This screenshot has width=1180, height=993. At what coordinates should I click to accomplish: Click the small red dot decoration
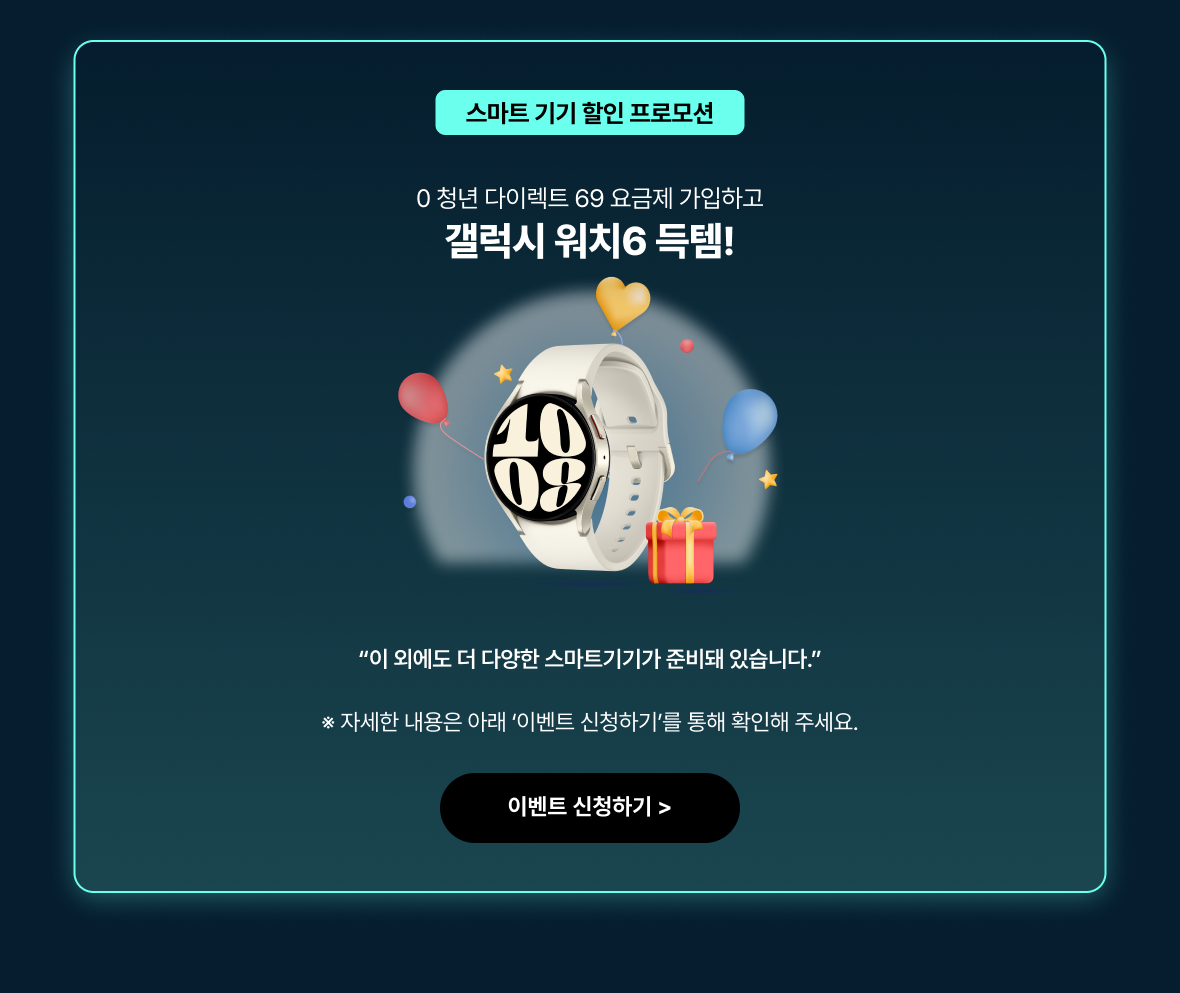687,346
